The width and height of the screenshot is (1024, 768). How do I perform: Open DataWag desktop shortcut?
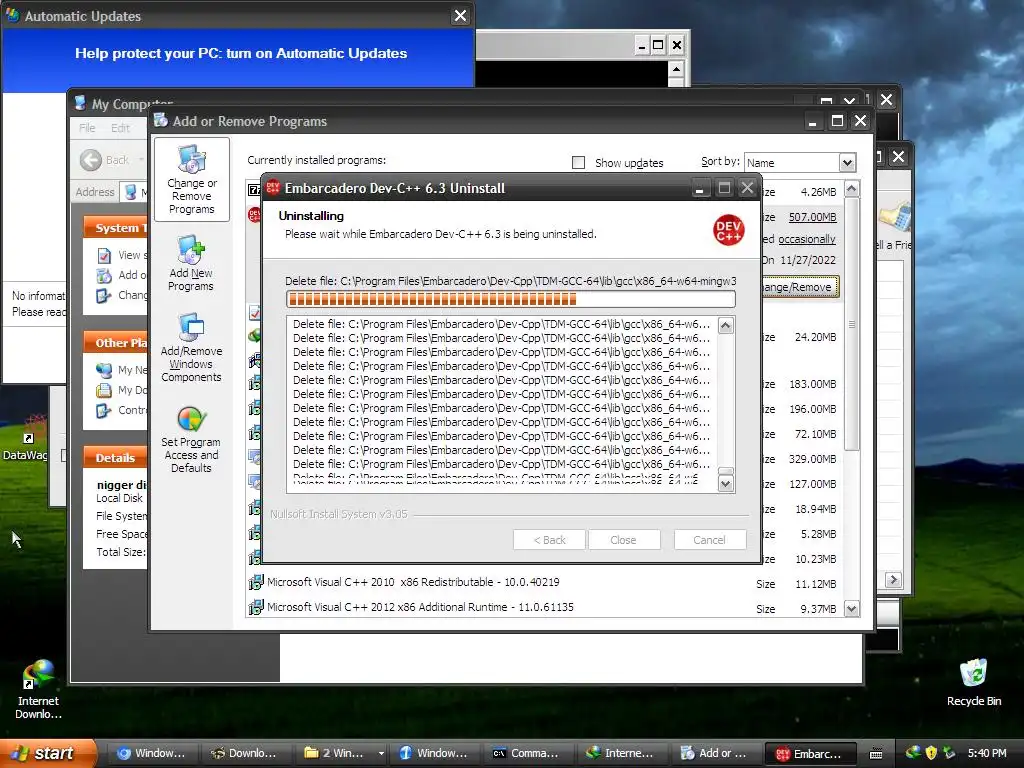pyautogui.click(x=25, y=438)
